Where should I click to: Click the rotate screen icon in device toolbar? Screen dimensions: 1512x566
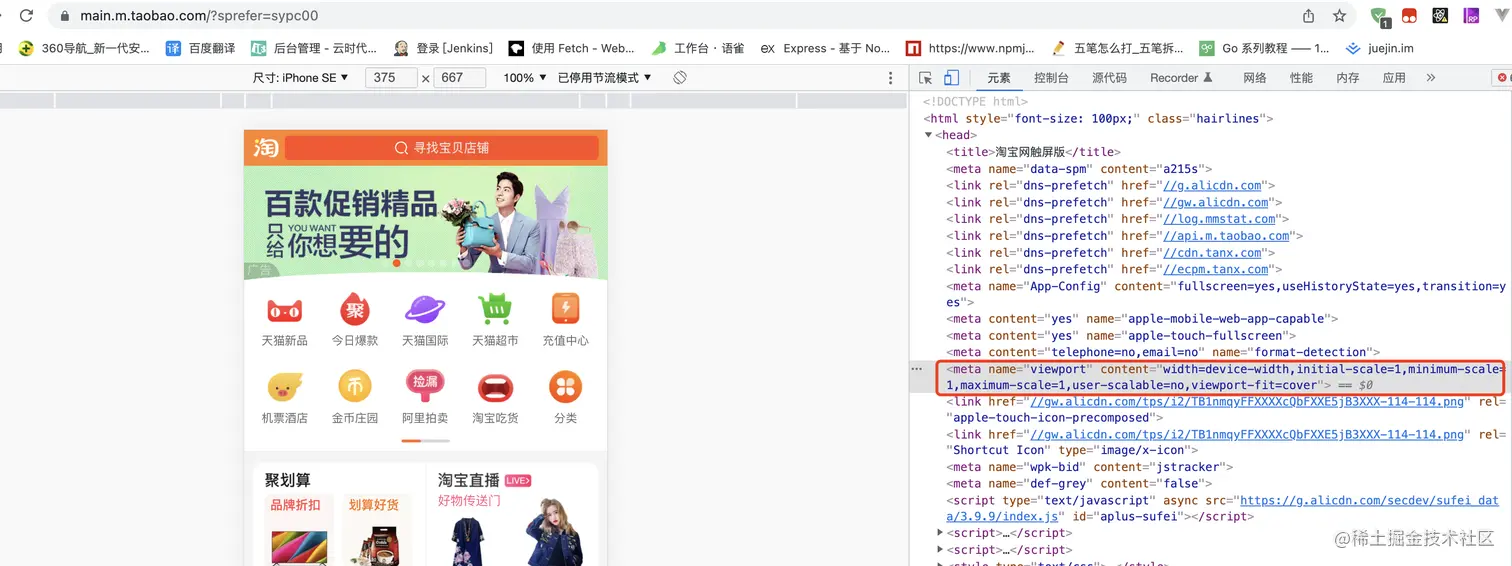[680, 78]
